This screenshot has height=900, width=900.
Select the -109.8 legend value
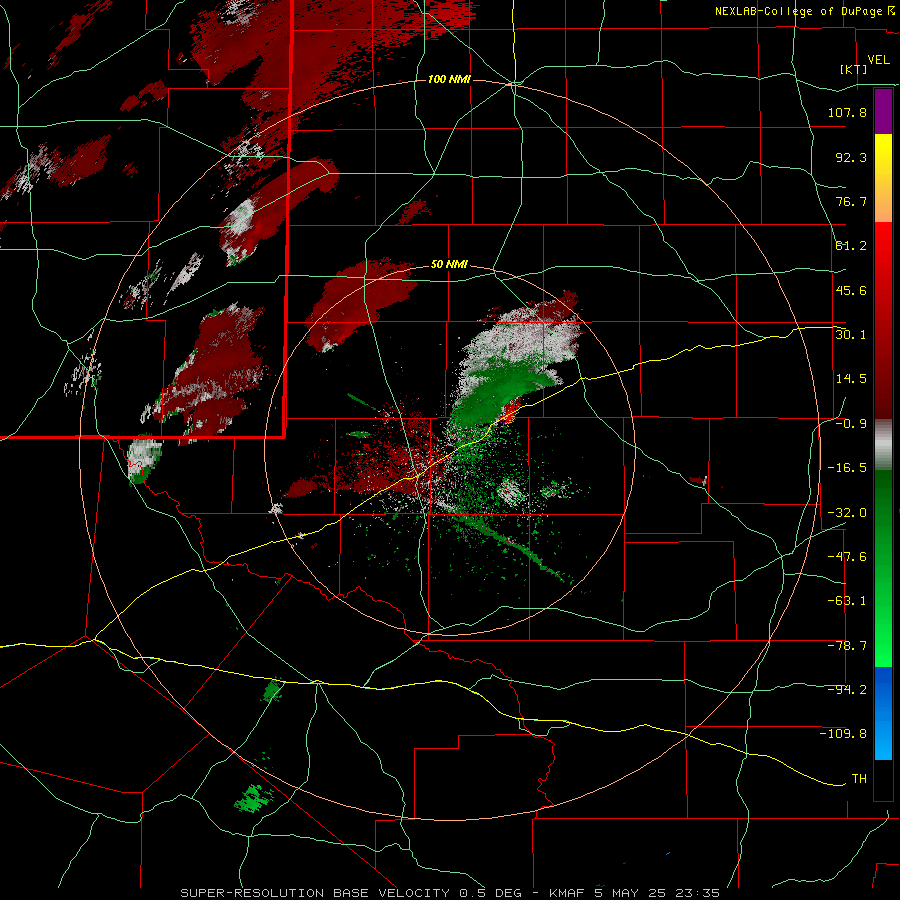pos(843,734)
